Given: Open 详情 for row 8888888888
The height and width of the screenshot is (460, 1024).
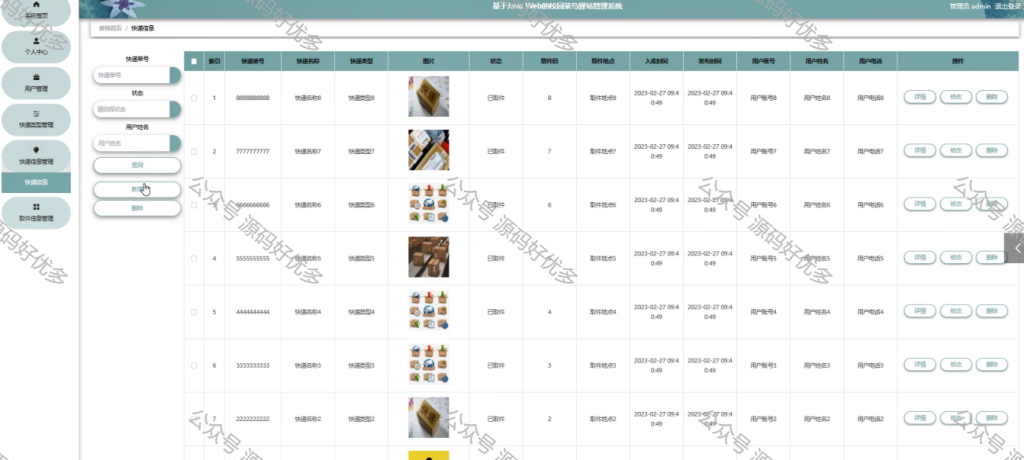Looking at the screenshot, I should pyautogui.click(x=920, y=97).
